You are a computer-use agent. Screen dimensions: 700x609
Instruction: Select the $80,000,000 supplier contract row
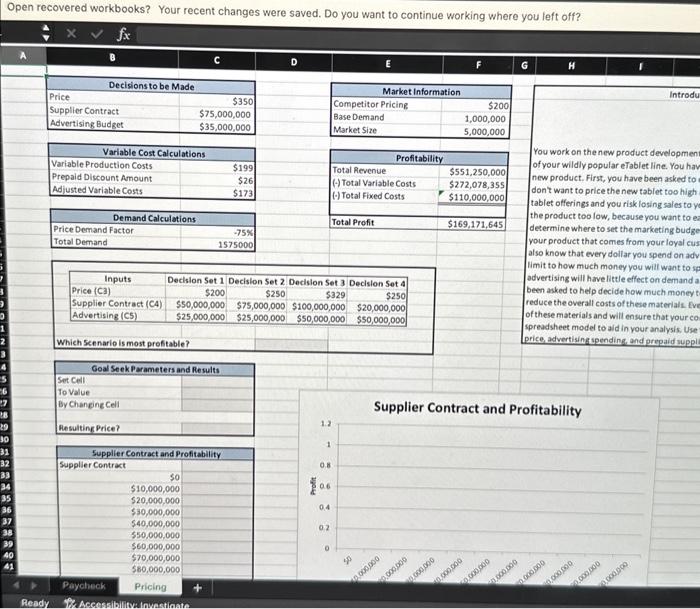155,569
